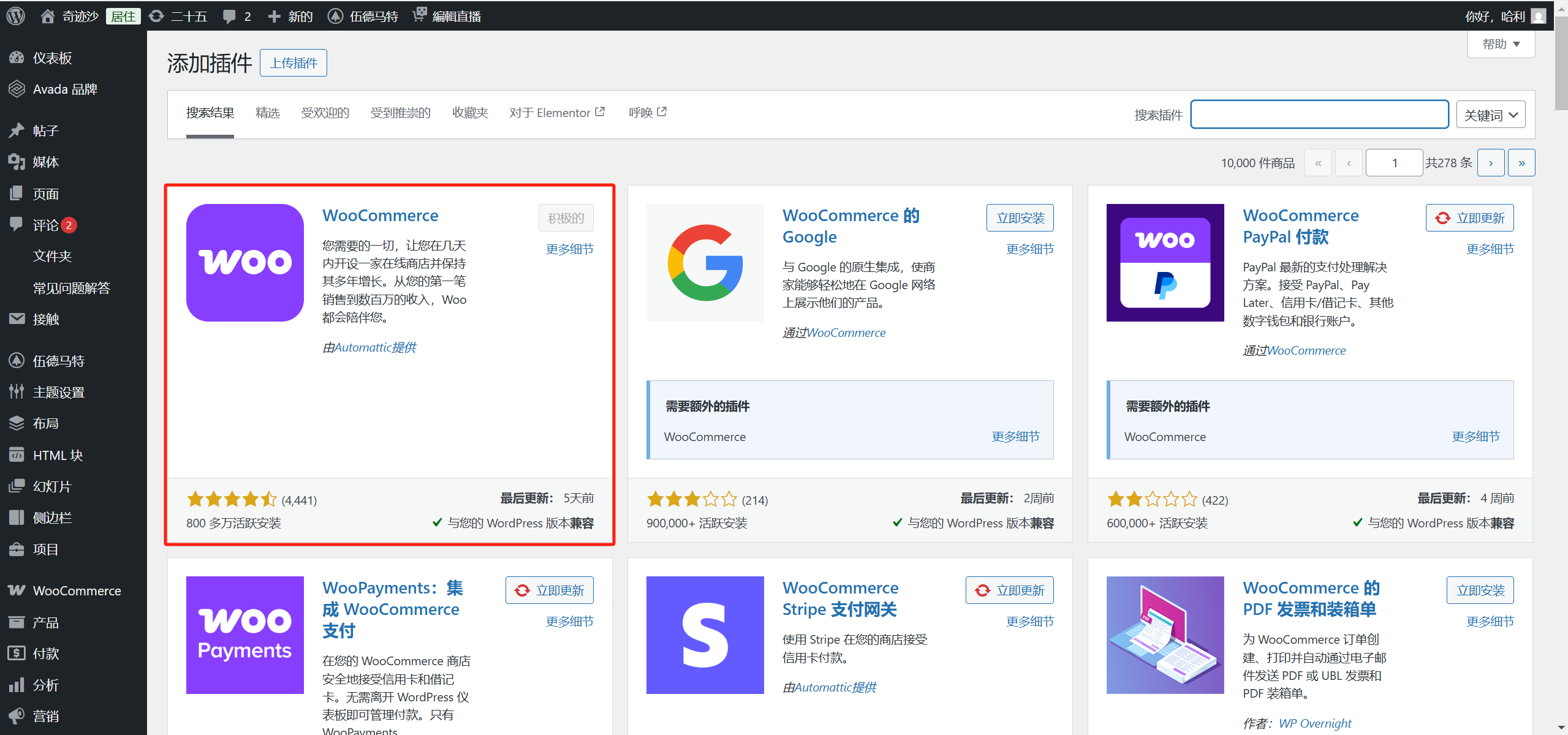Click the 幻灯片 sidebar icon
The image size is (1568, 735).
[17, 486]
